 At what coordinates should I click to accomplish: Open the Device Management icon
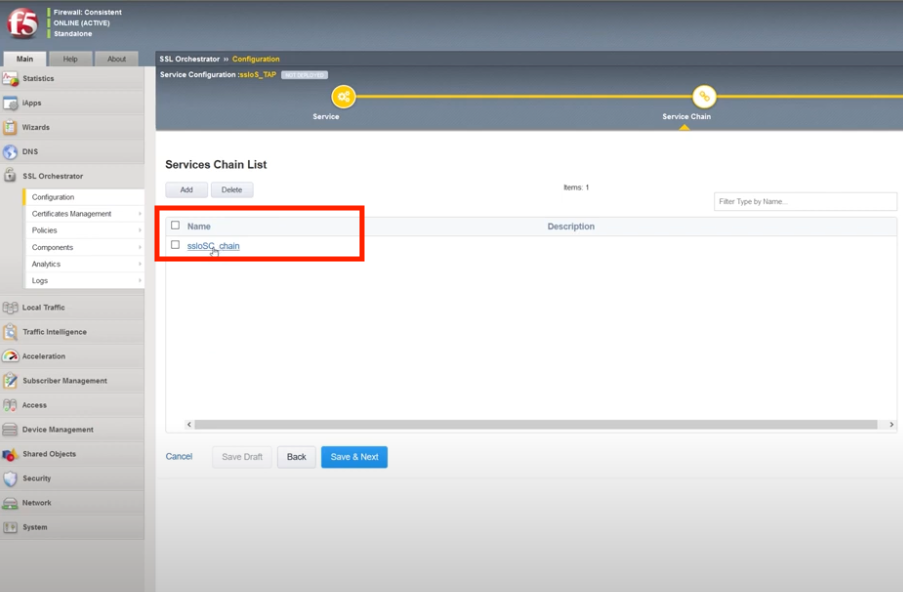[x=10, y=430]
